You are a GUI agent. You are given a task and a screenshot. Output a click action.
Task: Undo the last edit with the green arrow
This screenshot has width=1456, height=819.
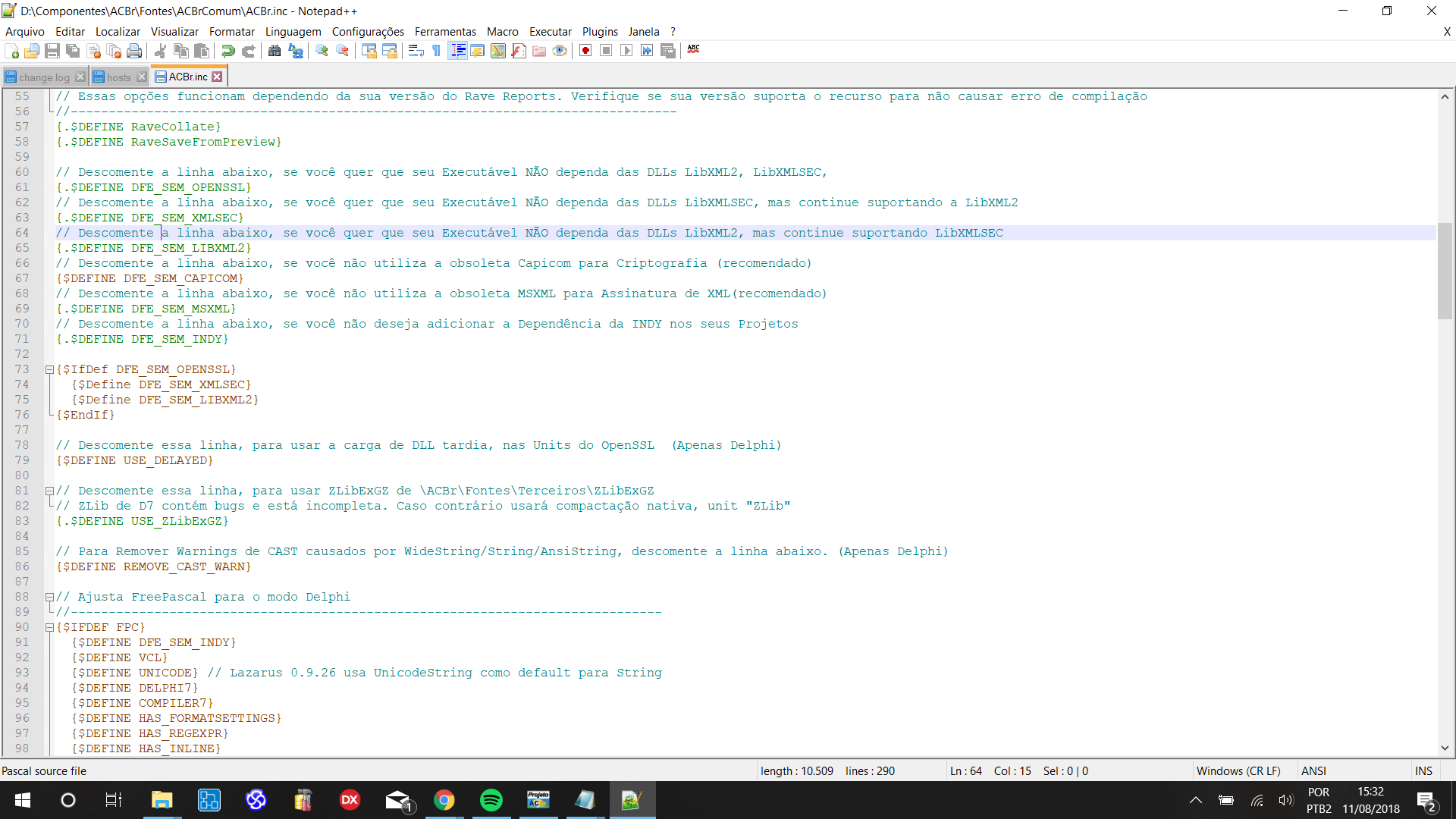tap(227, 51)
